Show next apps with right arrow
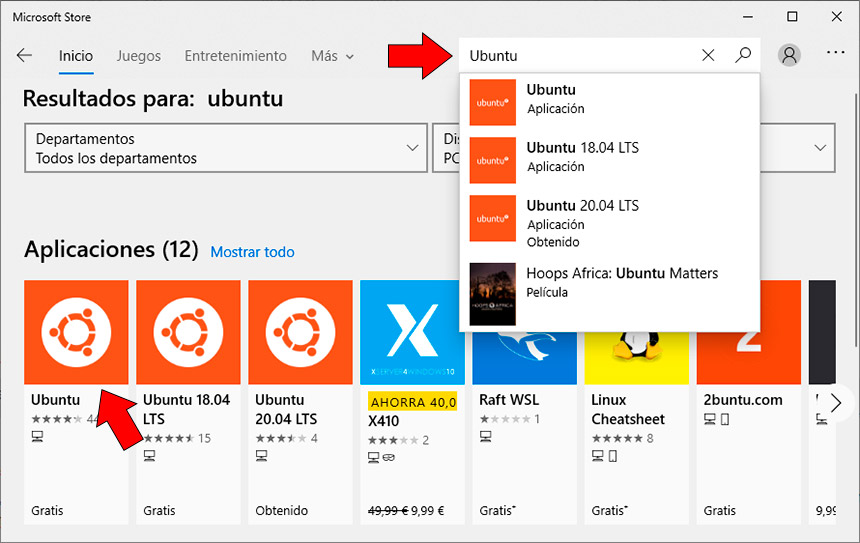This screenshot has width=860, height=543. [835, 403]
